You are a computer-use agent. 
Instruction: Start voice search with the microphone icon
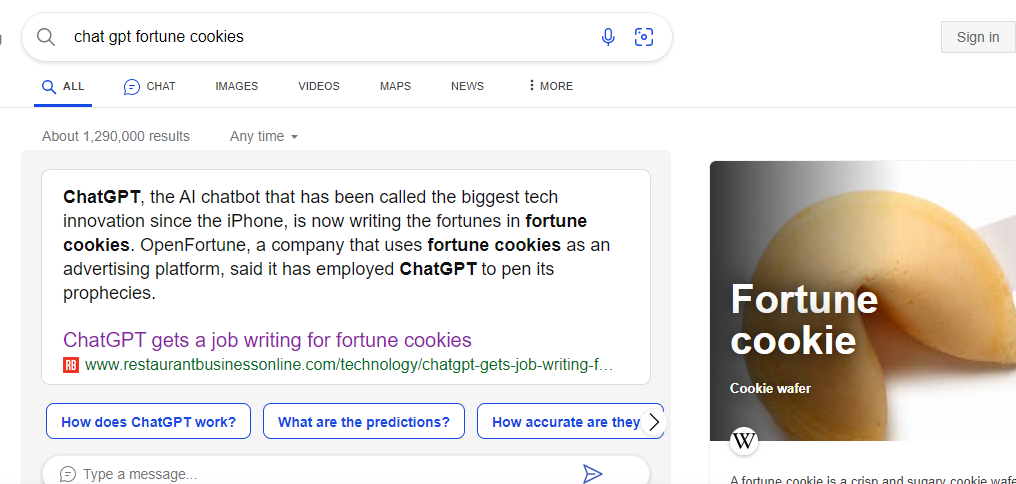(608, 37)
